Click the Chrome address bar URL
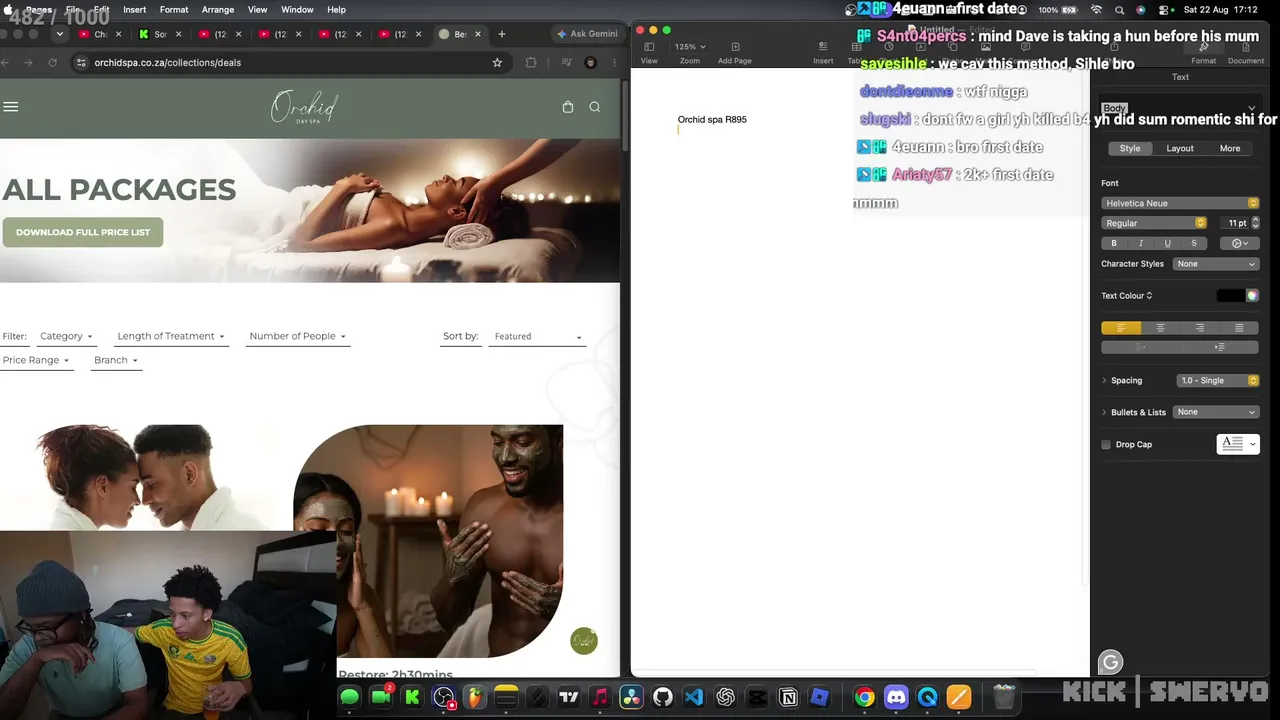 167,62
